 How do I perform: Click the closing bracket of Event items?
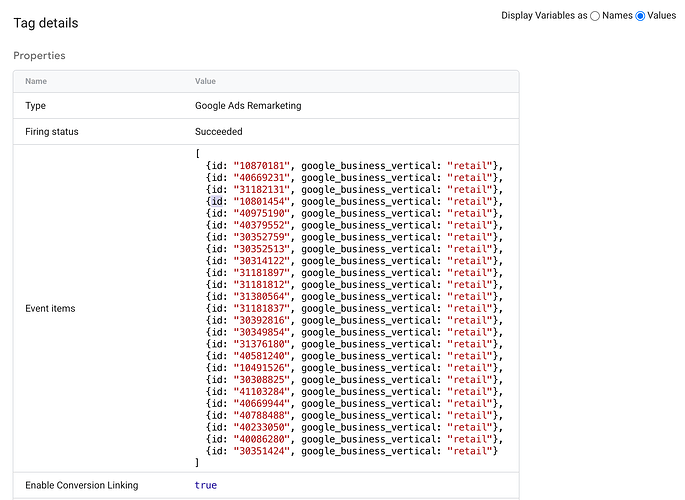click(197, 462)
